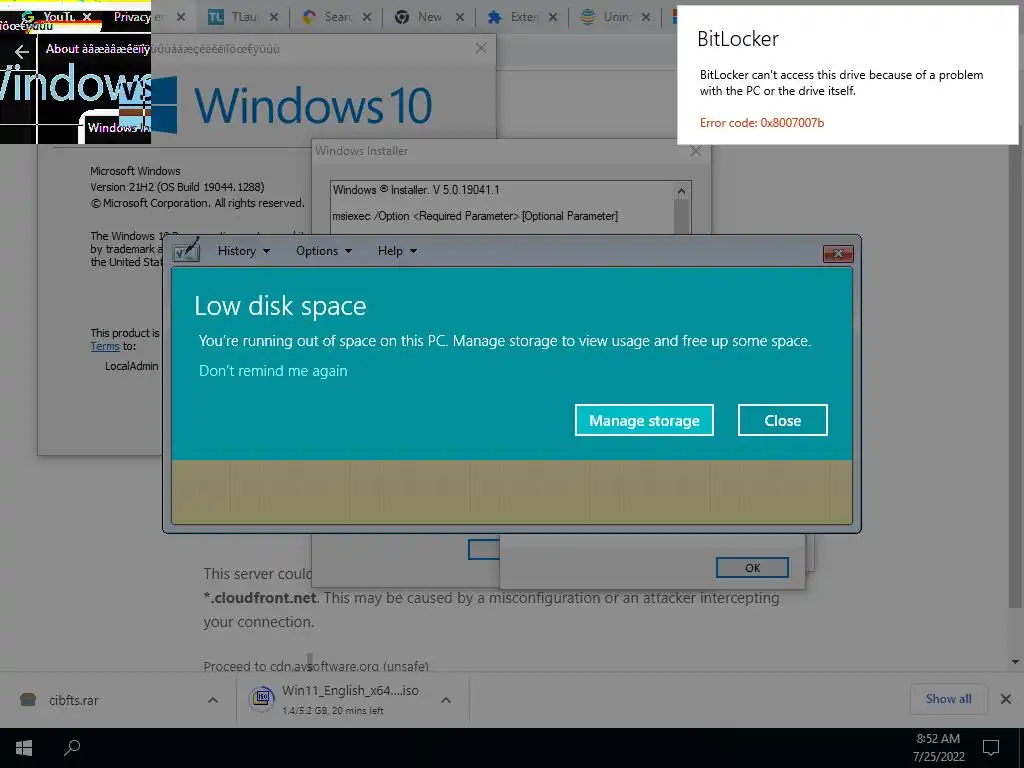The width and height of the screenshot is (1024, 768).
Task: Click Show all downloads button
Action: click(948, 699)
